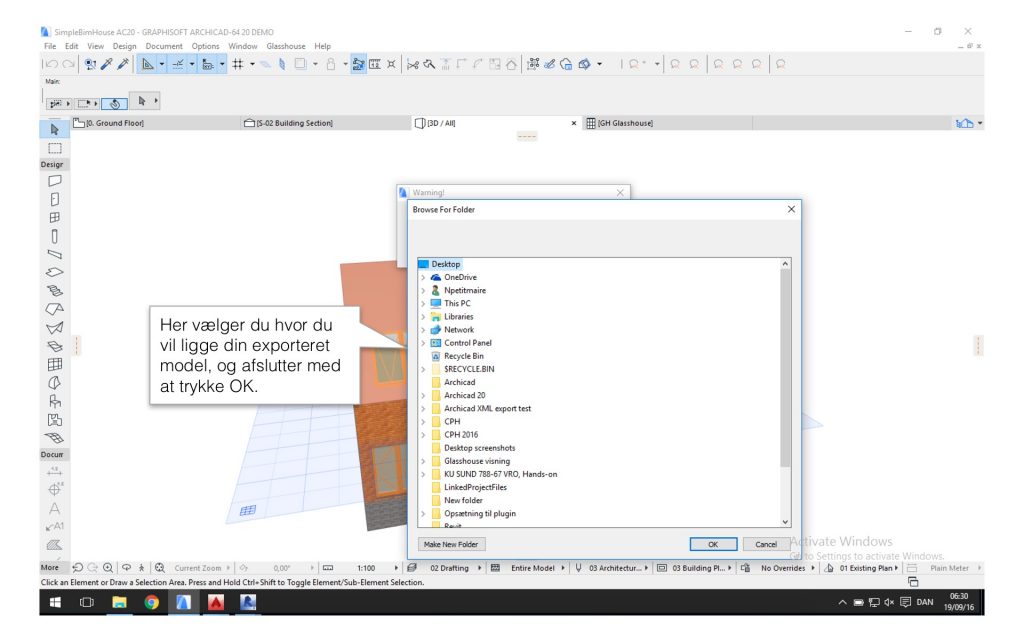Select the Glasshouse visning folder
This screenshot has width=1024, height=640.
point(477,461)
